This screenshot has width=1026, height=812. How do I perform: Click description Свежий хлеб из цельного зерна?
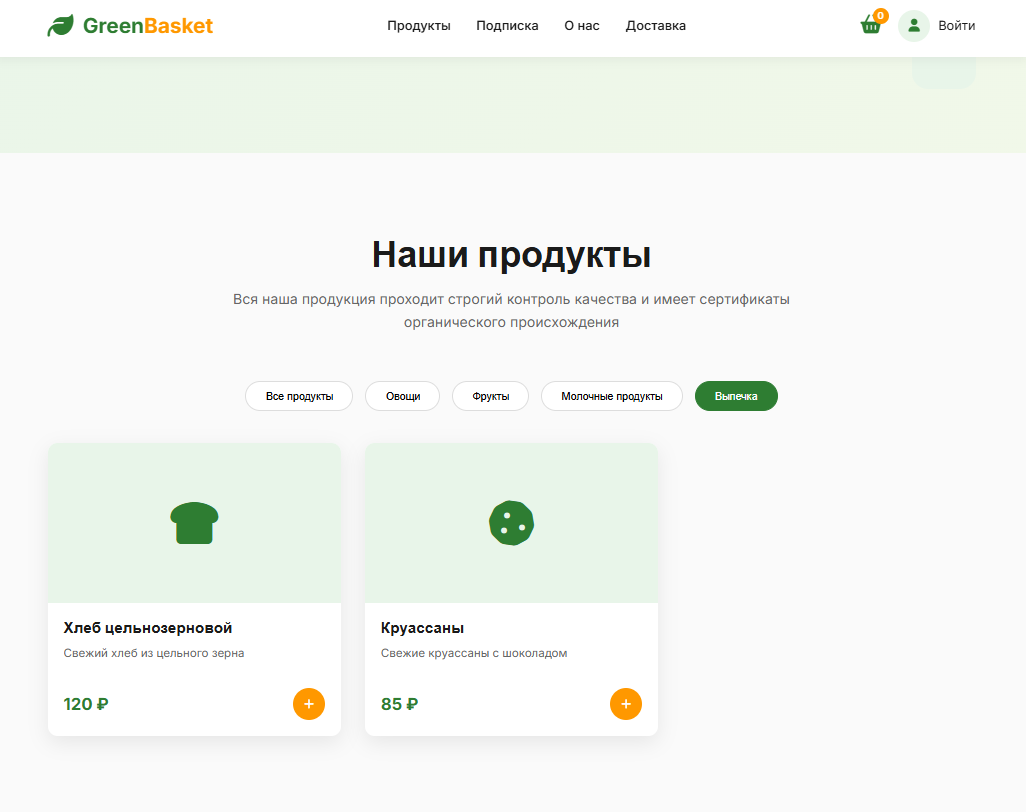(154, 653)
